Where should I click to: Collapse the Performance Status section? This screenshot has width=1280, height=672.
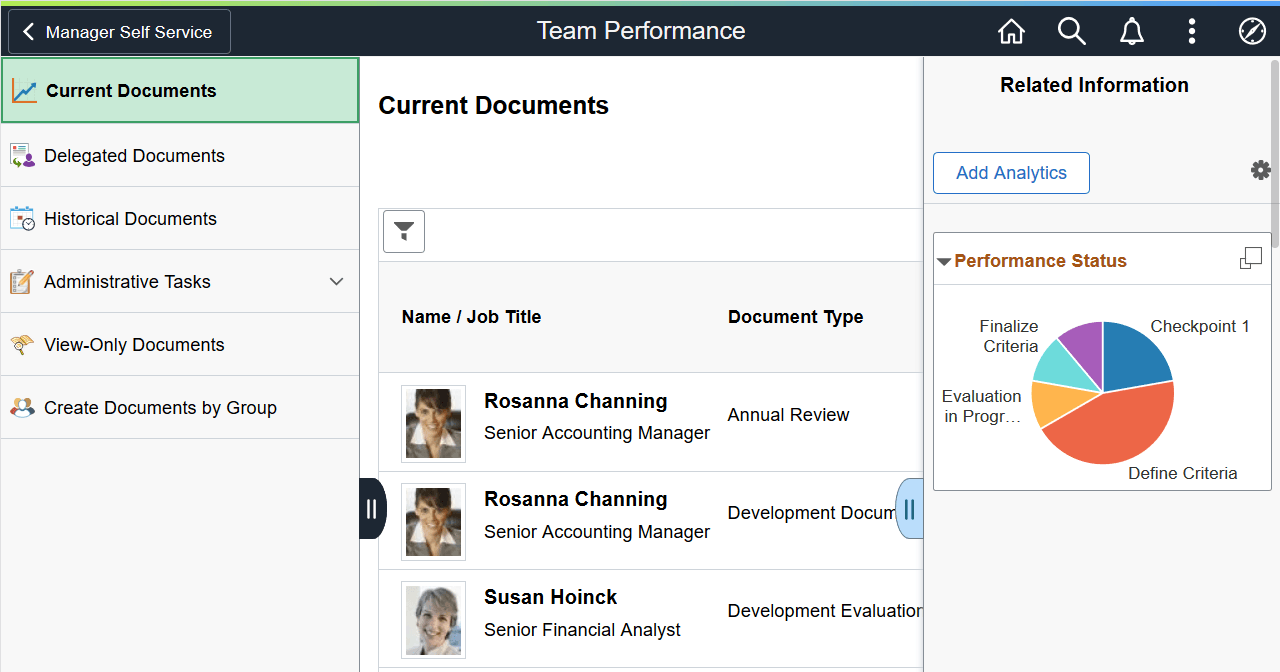pos(944,262)
